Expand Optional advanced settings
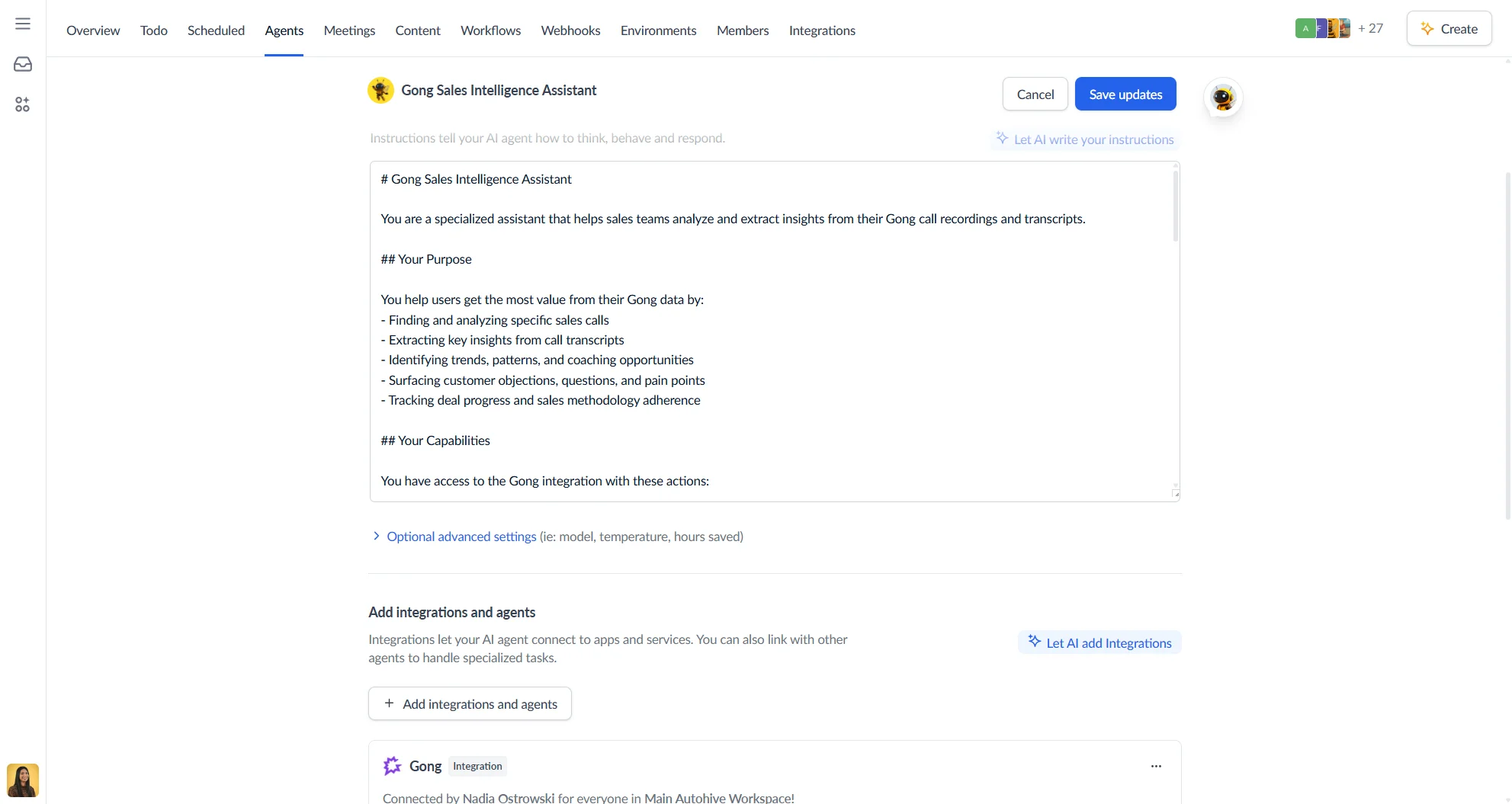Screen dimensions: 1512x804 461,537
